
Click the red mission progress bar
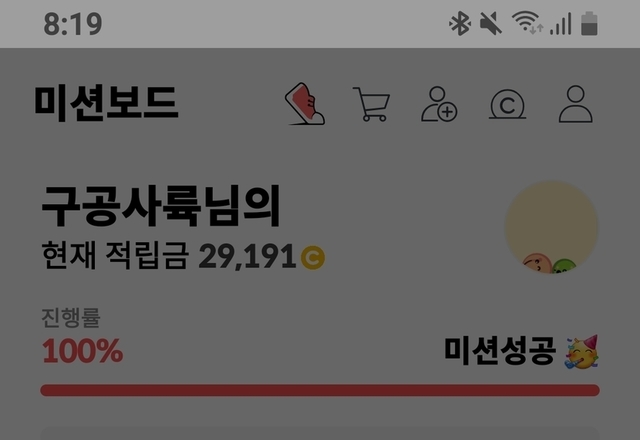click(320, 390)
